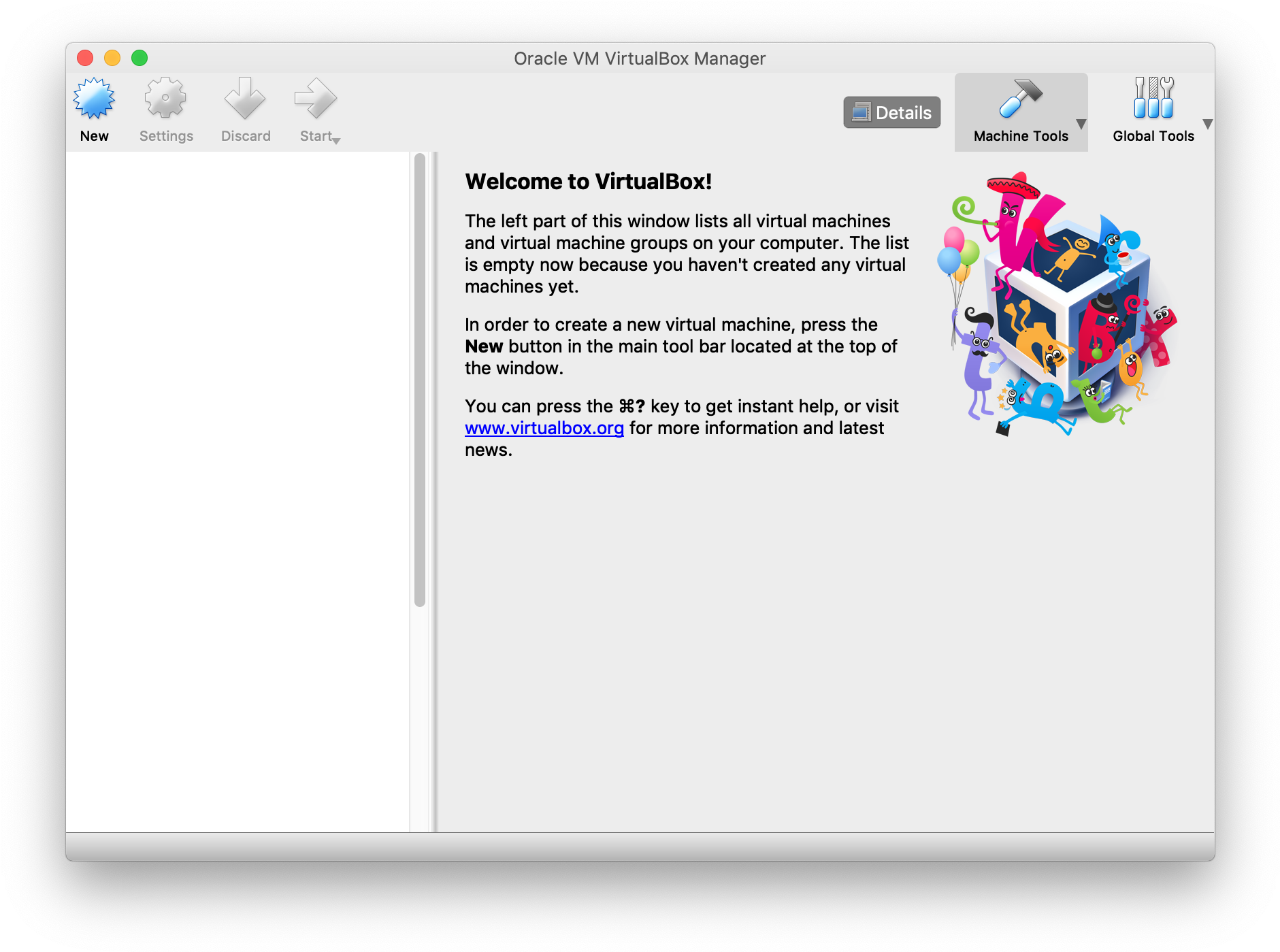Open Settings gear in the toolbar

point(165,99)
